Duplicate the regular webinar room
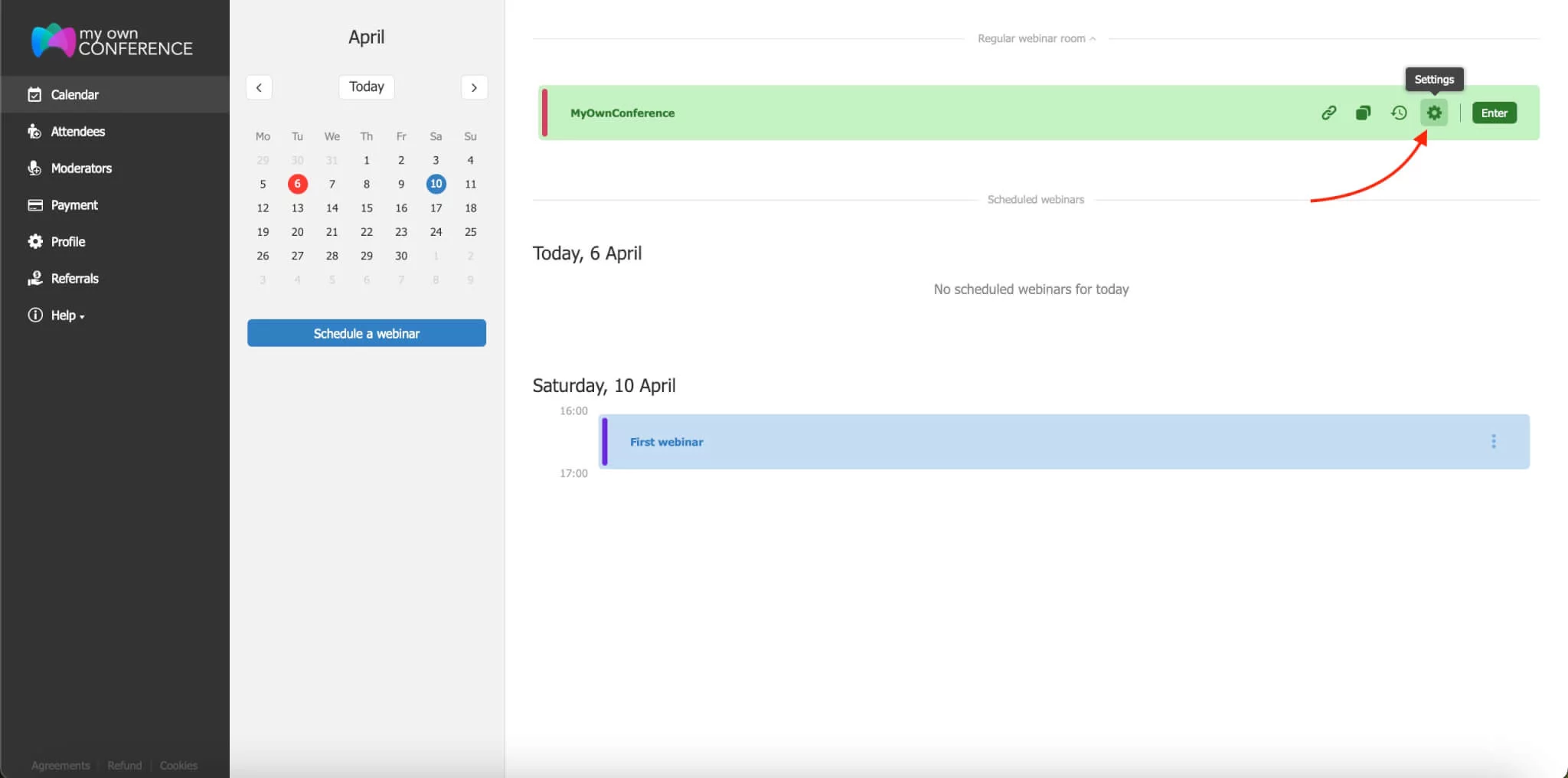Screen dimensions: 1568x778 tap(1363, 113)
